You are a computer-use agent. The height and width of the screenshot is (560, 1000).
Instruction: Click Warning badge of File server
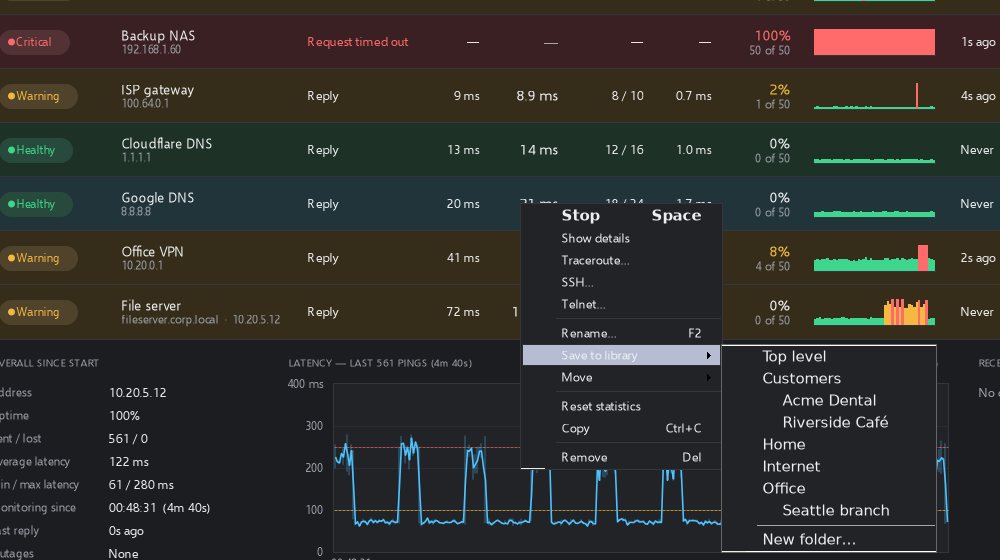pyautogui.click(x=37, y=313)
